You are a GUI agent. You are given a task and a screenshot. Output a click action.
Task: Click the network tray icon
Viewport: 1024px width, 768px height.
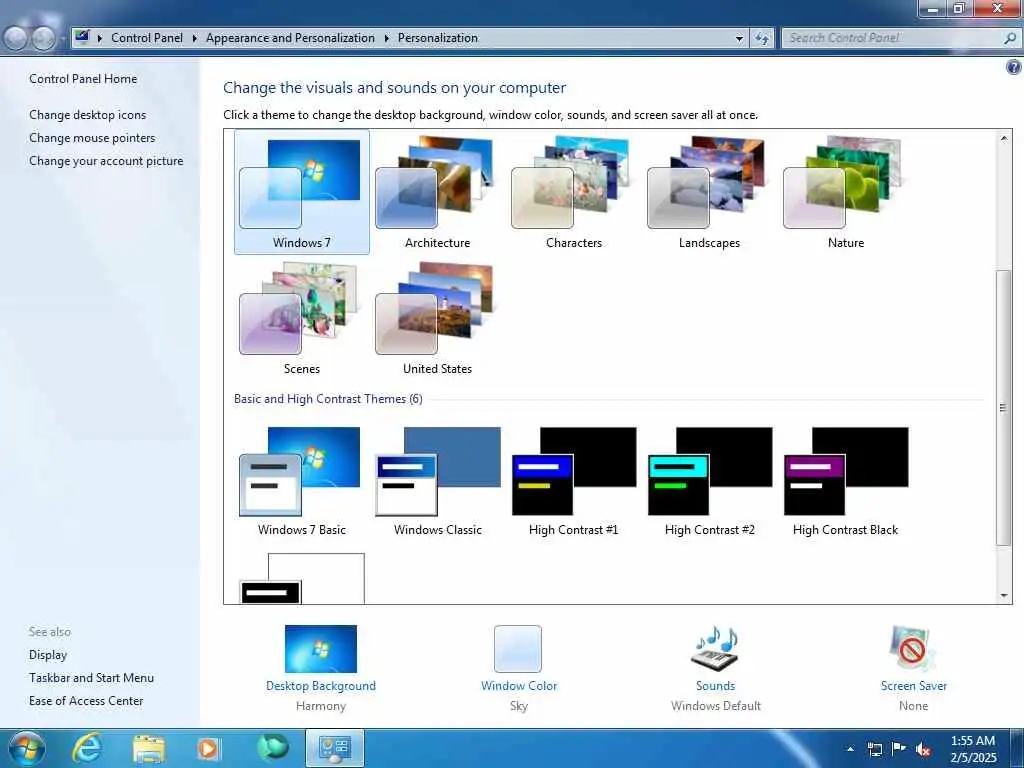[x=874, y=749]
